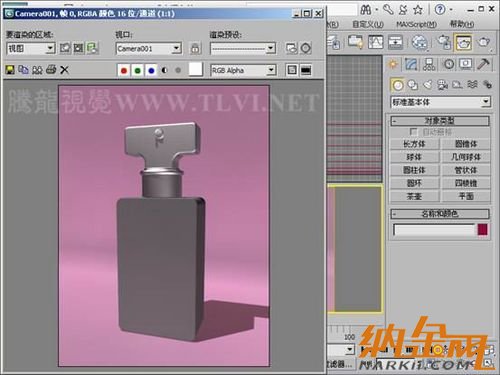Open the render preset dropdown
500x375 pixels.
pyautogui.click(x=243, y=49)
